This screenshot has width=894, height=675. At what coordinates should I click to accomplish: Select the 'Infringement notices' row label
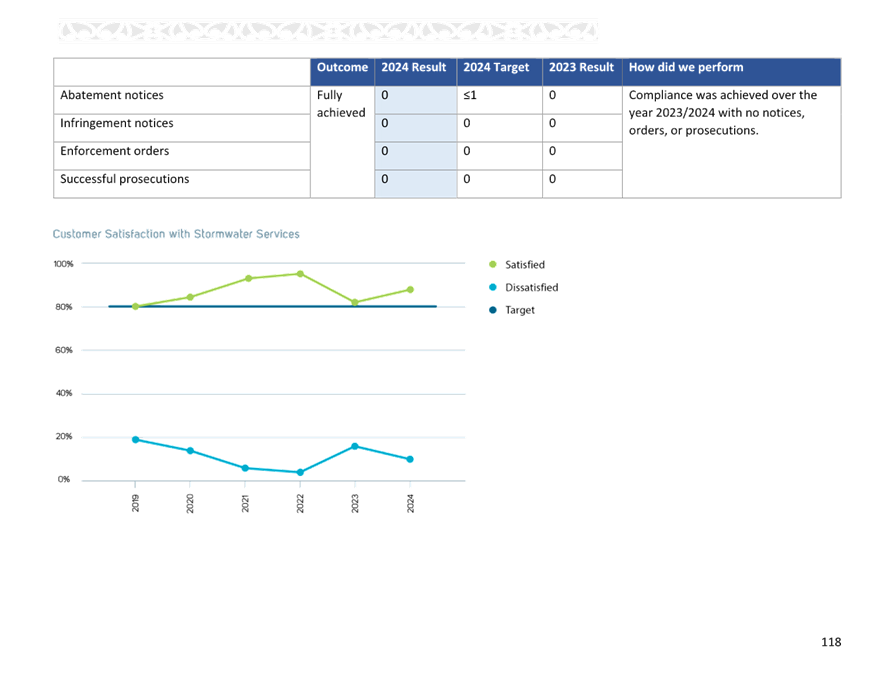(117, 123)
